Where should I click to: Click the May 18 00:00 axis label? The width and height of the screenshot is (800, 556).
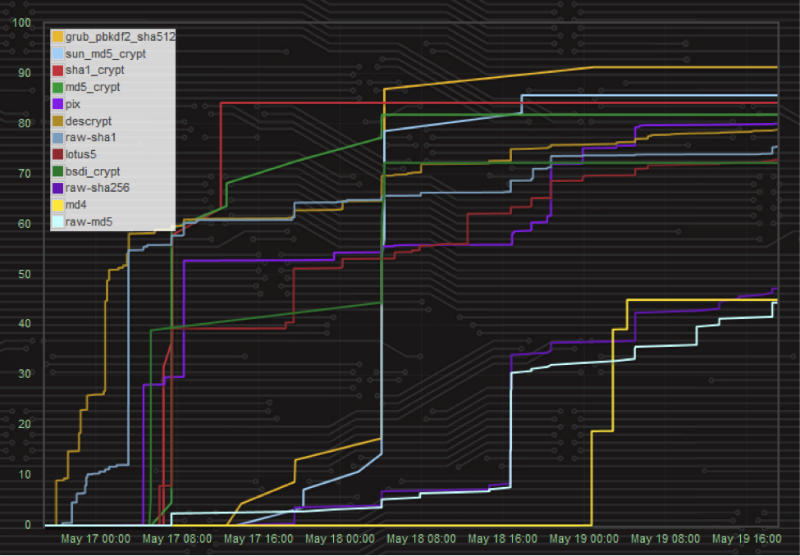[340, 539]
